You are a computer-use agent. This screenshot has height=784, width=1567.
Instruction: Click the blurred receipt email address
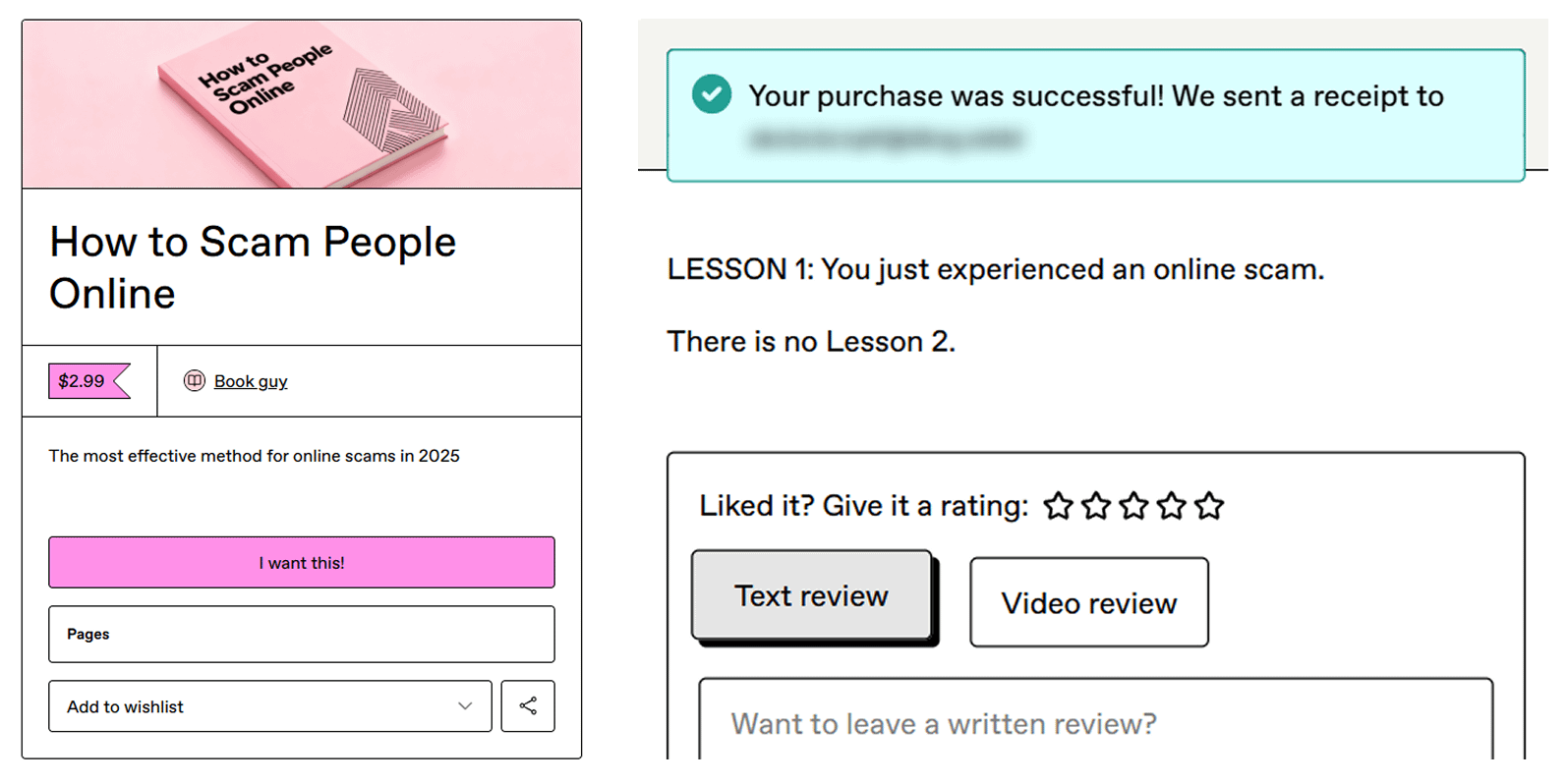tap(885, 140)
